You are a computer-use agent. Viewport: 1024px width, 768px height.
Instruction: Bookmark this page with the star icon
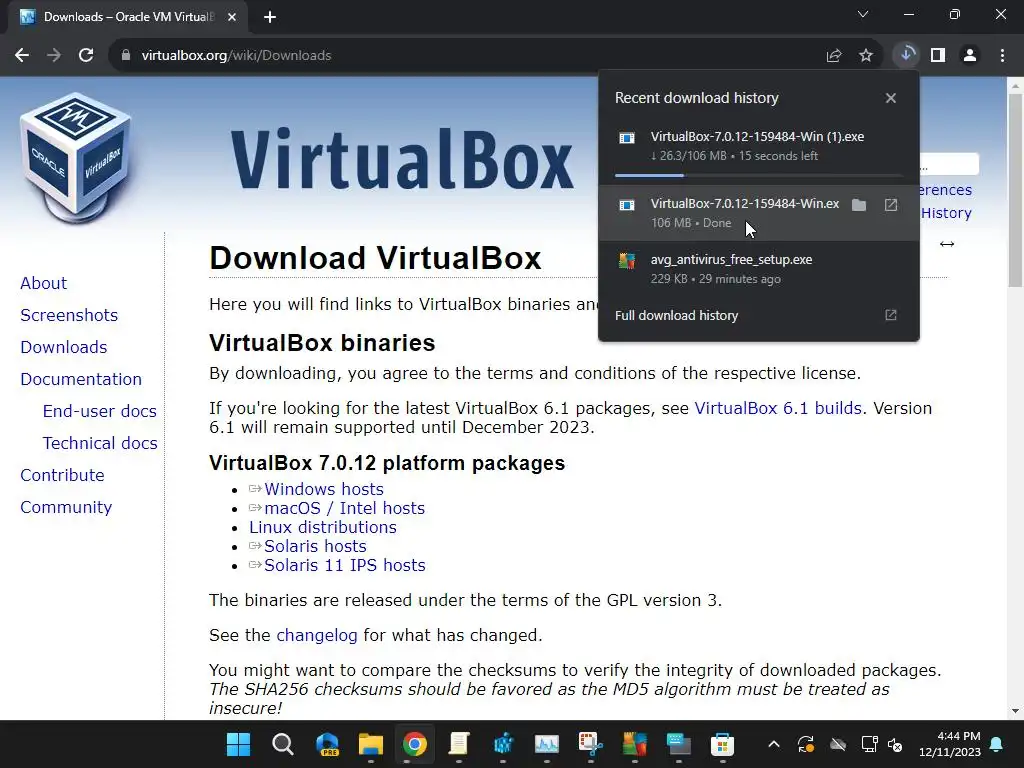click(x=866, y=56)
